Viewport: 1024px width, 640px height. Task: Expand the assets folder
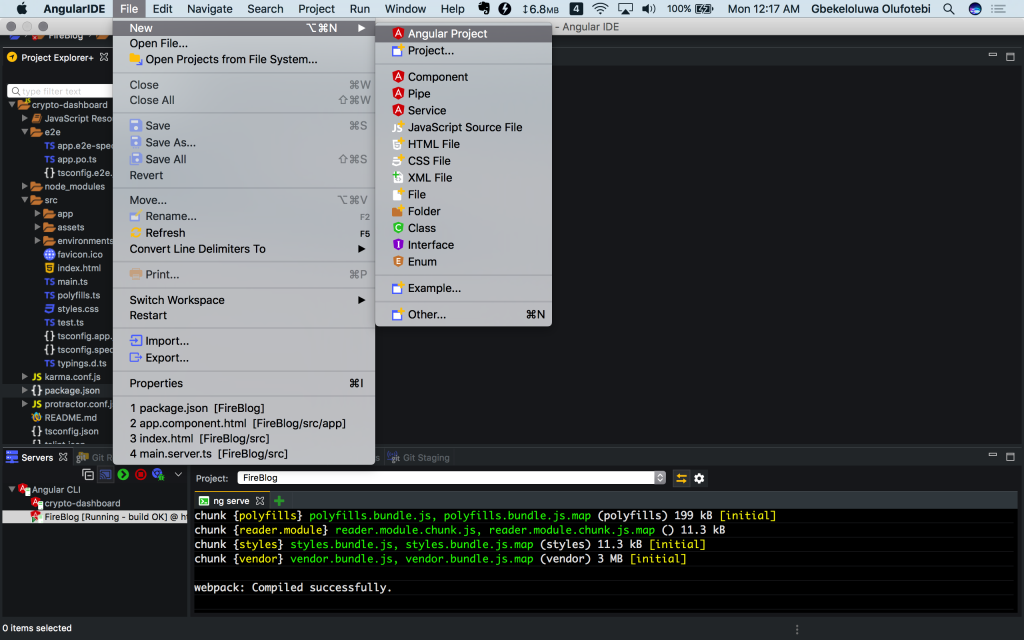tap(37, 227)
